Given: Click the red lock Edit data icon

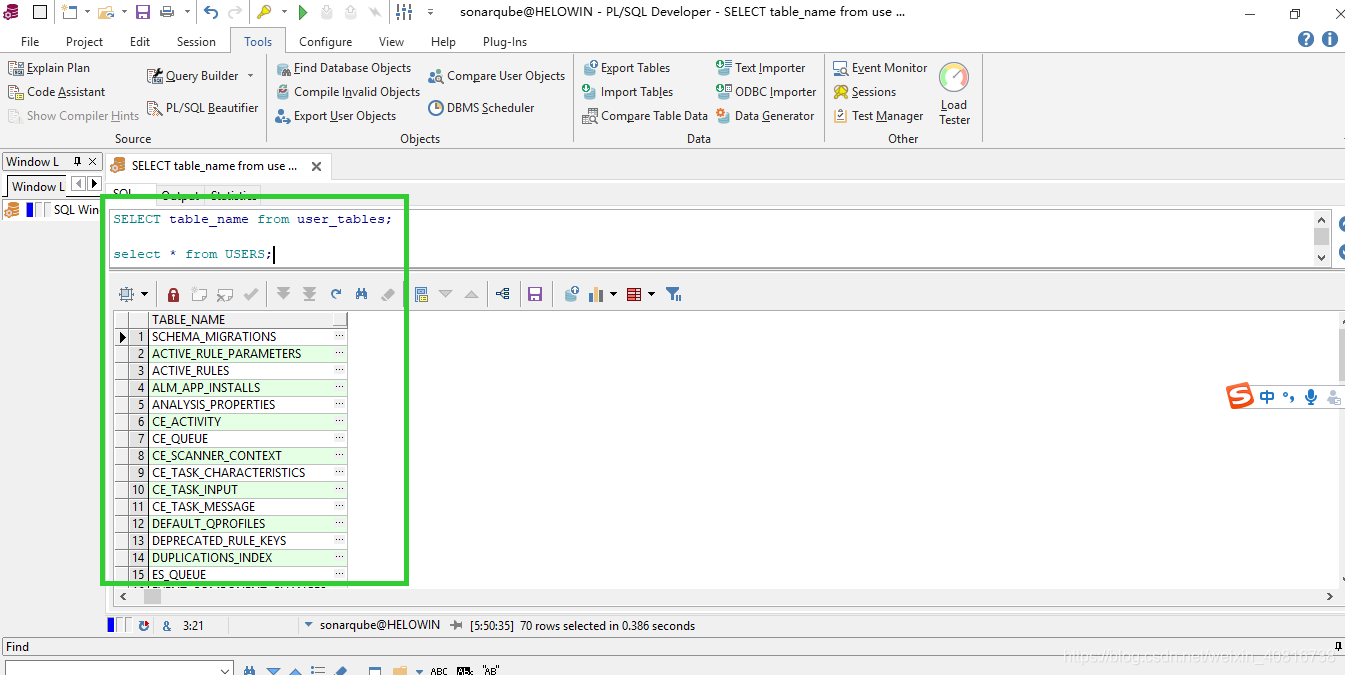Looking at the screenshot, I should click(173, 294).
